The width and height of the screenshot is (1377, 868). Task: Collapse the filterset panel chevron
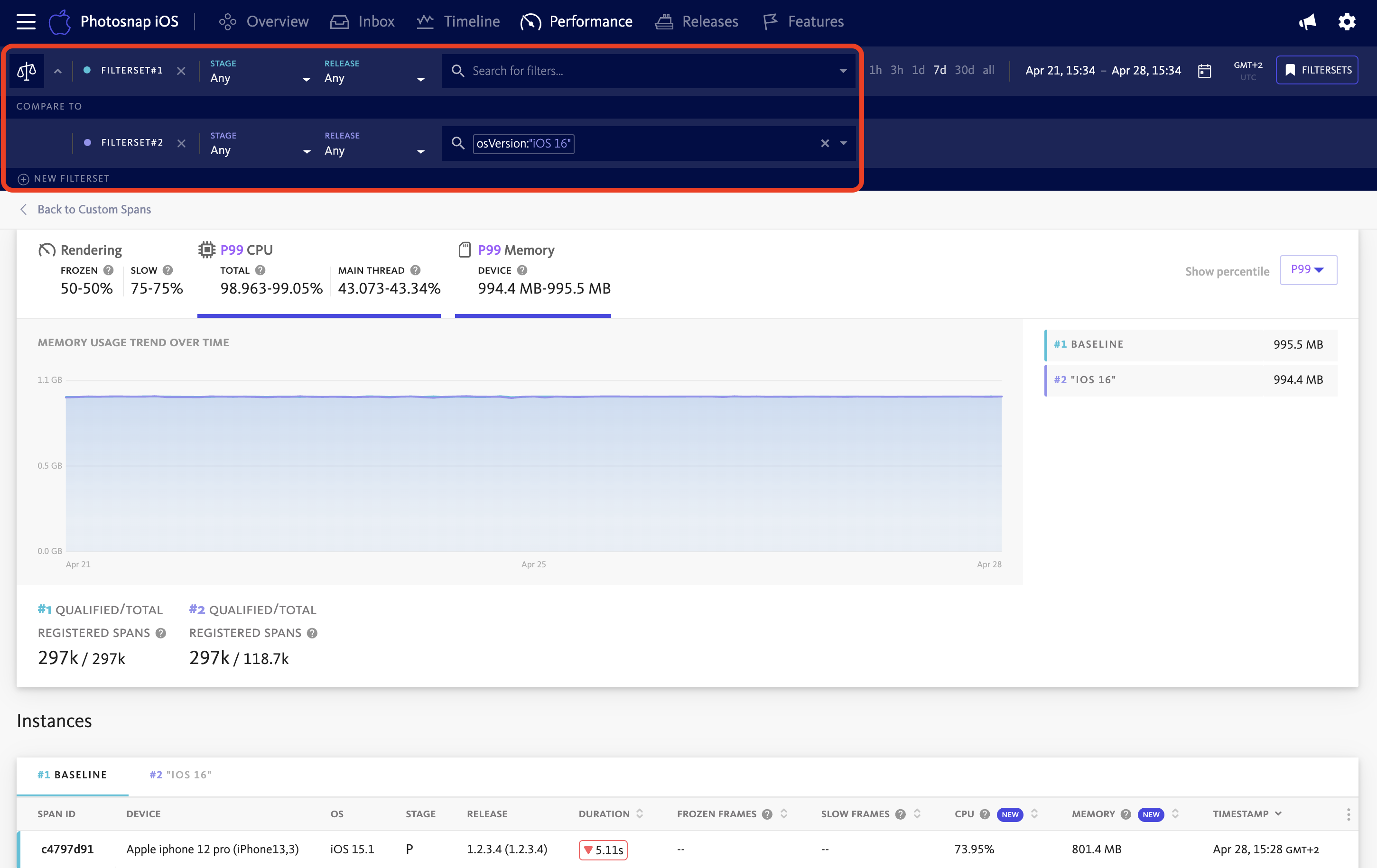pos(58,71)
